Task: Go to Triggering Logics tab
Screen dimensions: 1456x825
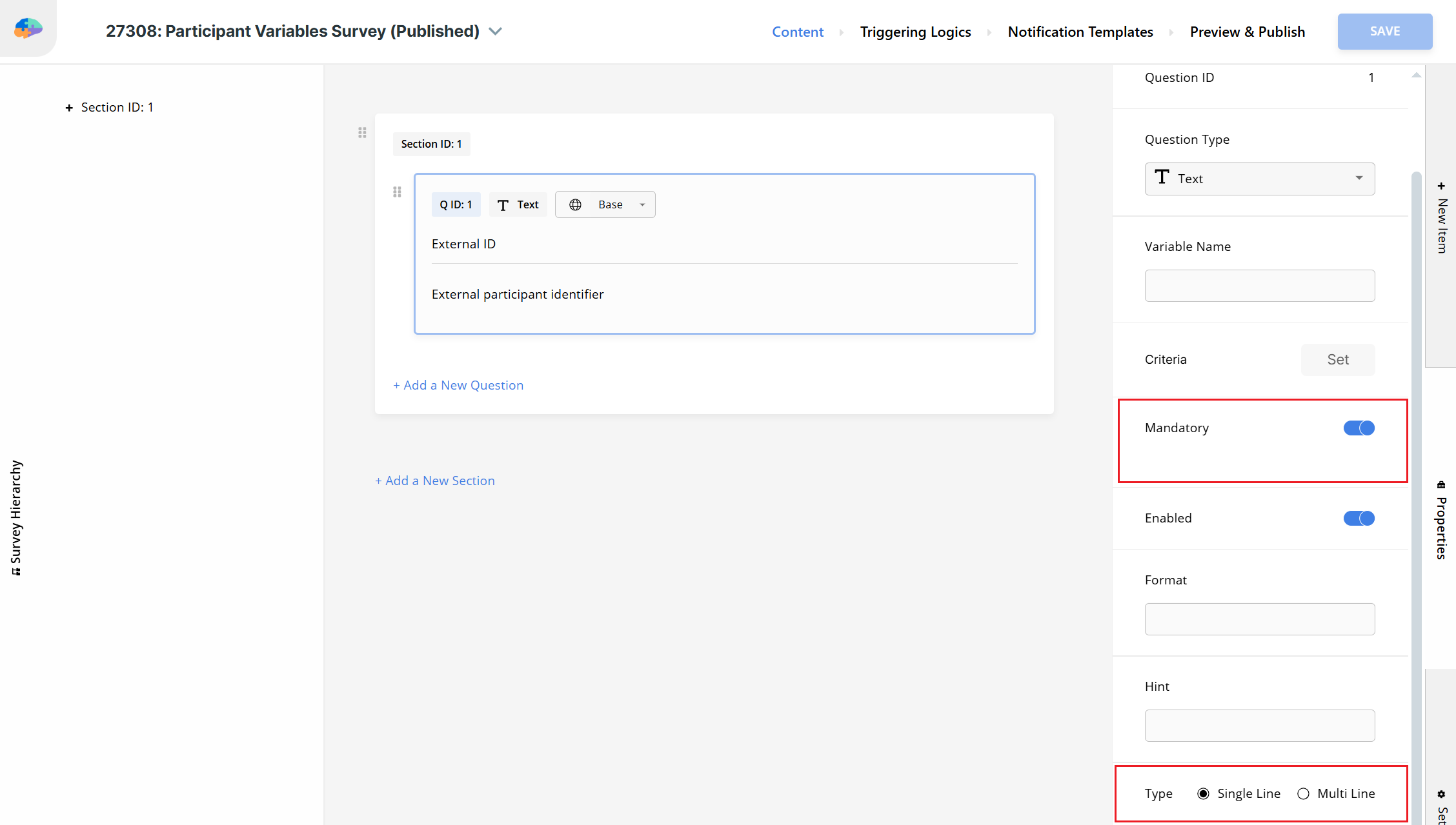Action: 915,32
